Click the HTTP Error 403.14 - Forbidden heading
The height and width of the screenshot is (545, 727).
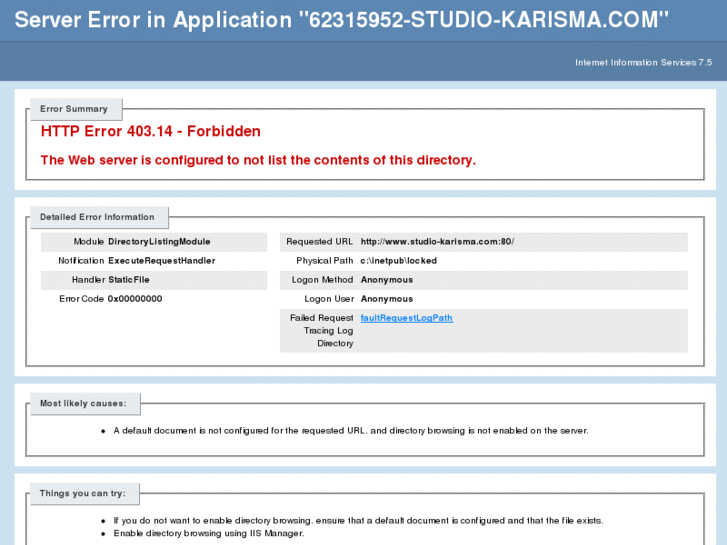(151, 131)
